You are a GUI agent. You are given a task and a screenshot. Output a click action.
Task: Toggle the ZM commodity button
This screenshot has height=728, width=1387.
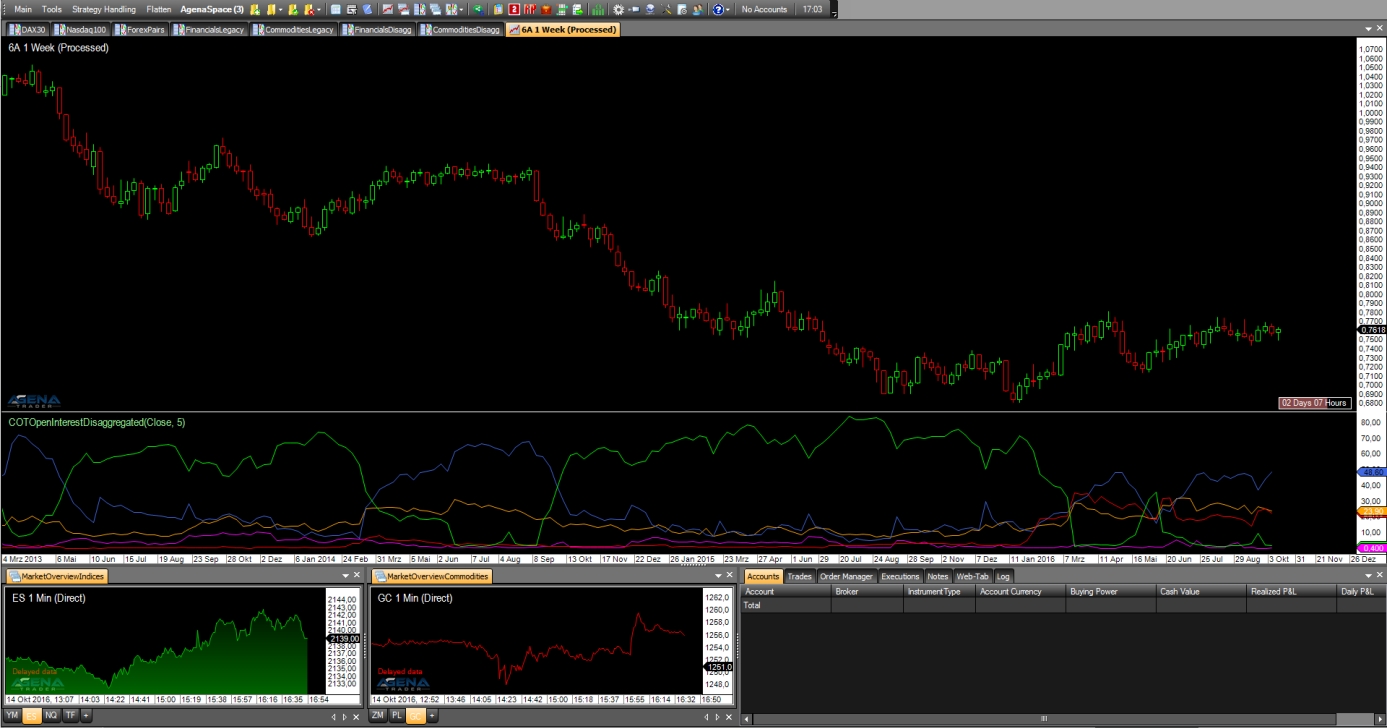[x=378, y=716]
